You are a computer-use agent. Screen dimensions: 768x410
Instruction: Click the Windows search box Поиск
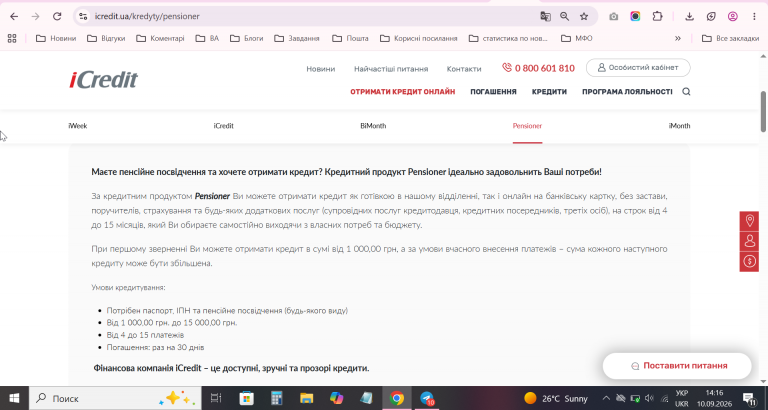click(115, 398)
